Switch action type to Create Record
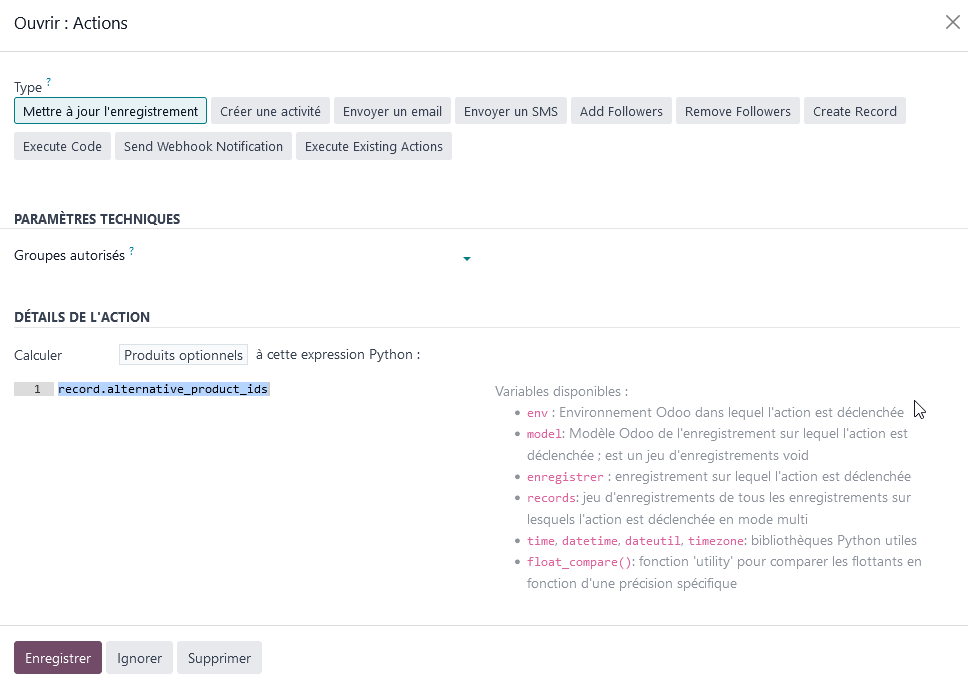Image resolution: width=968 pixels, height=683 pixels. (854, 111)
